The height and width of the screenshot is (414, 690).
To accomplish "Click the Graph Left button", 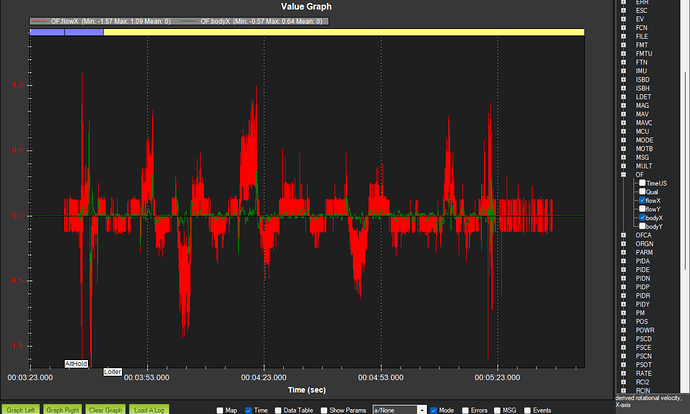I will [x=21, y=410].
